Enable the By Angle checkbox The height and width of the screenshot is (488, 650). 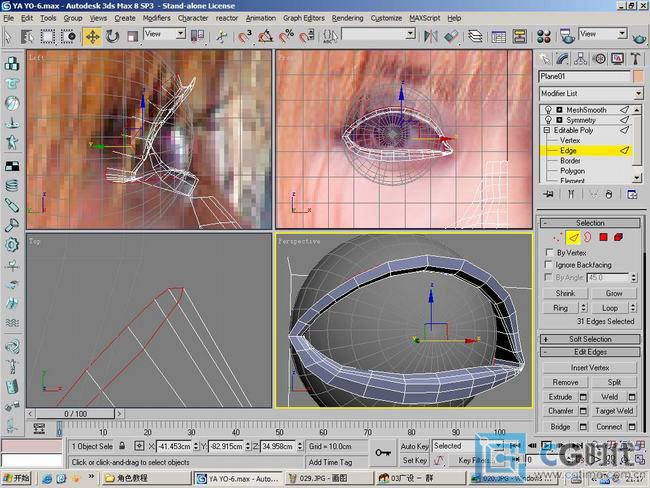548,277
